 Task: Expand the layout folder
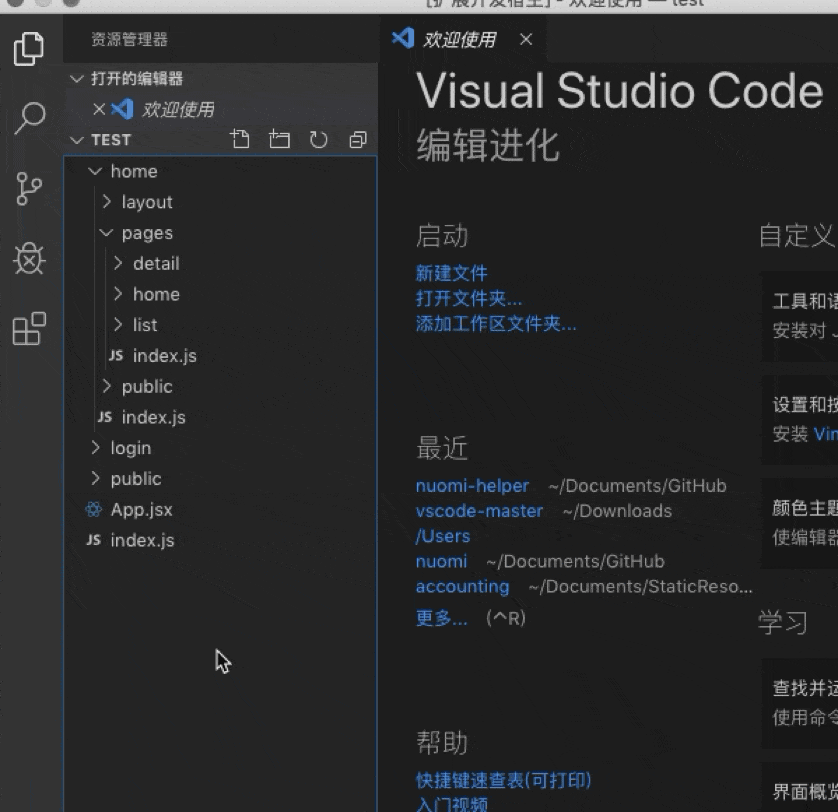(107, 202)
